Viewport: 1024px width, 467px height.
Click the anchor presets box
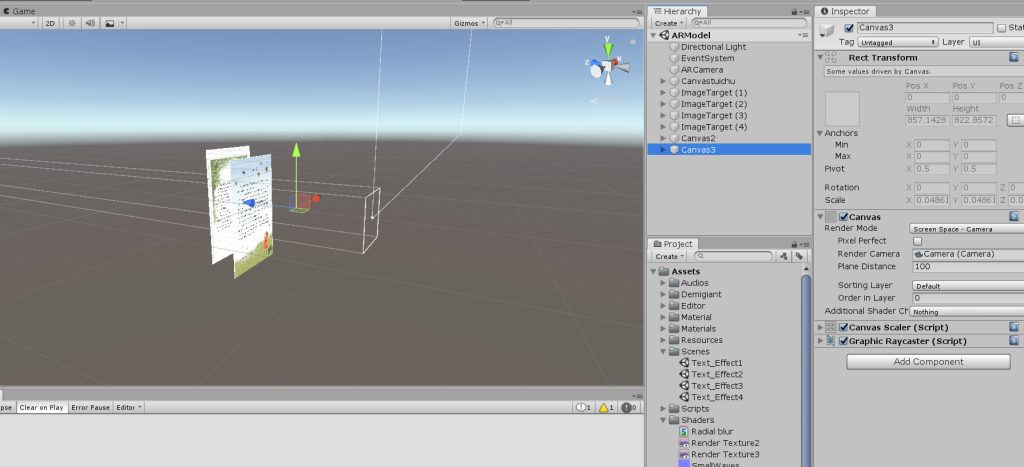click(x=842, y=109)
